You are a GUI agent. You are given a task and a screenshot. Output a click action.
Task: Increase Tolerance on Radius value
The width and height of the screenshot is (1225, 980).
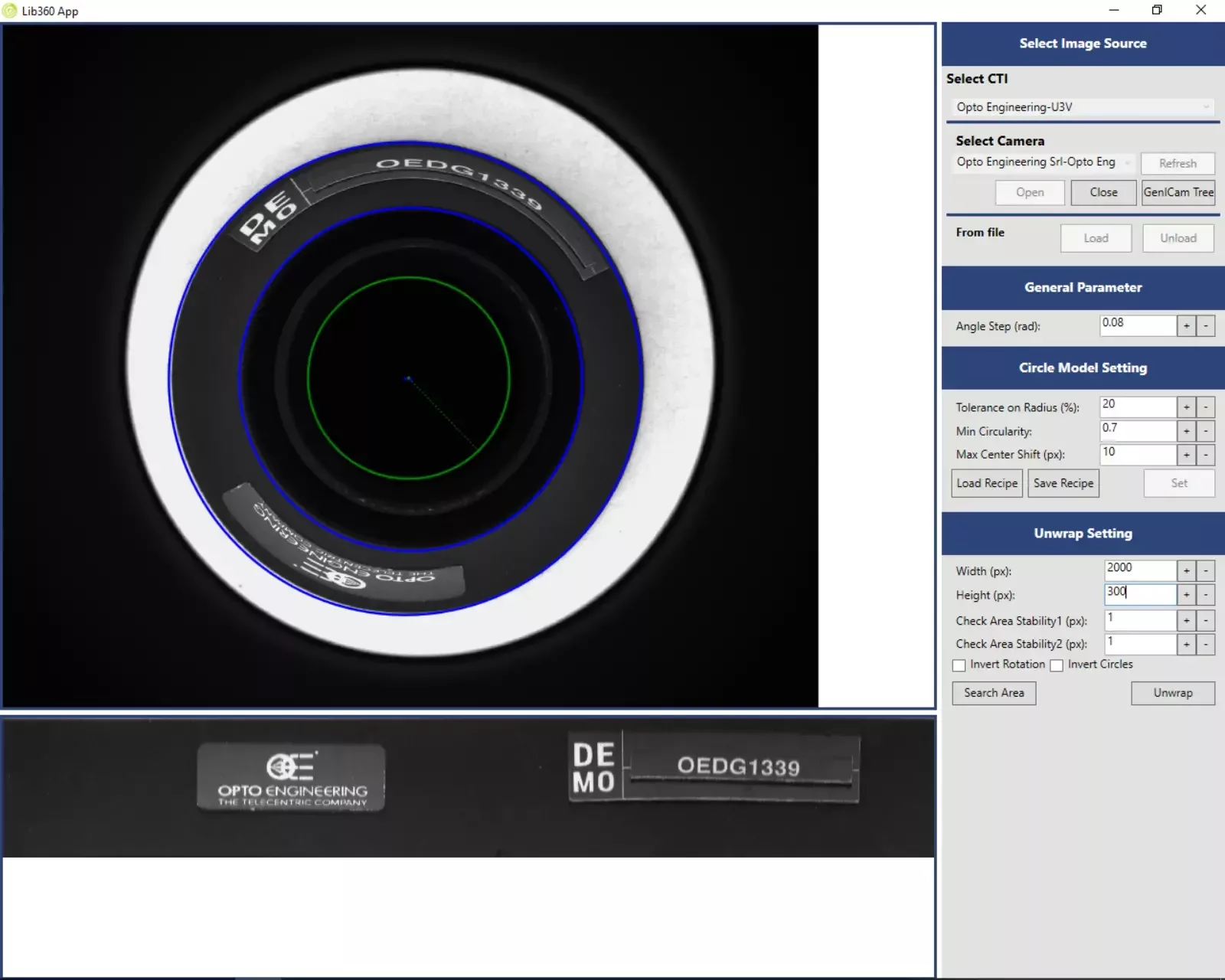[x=1186, y=407]
